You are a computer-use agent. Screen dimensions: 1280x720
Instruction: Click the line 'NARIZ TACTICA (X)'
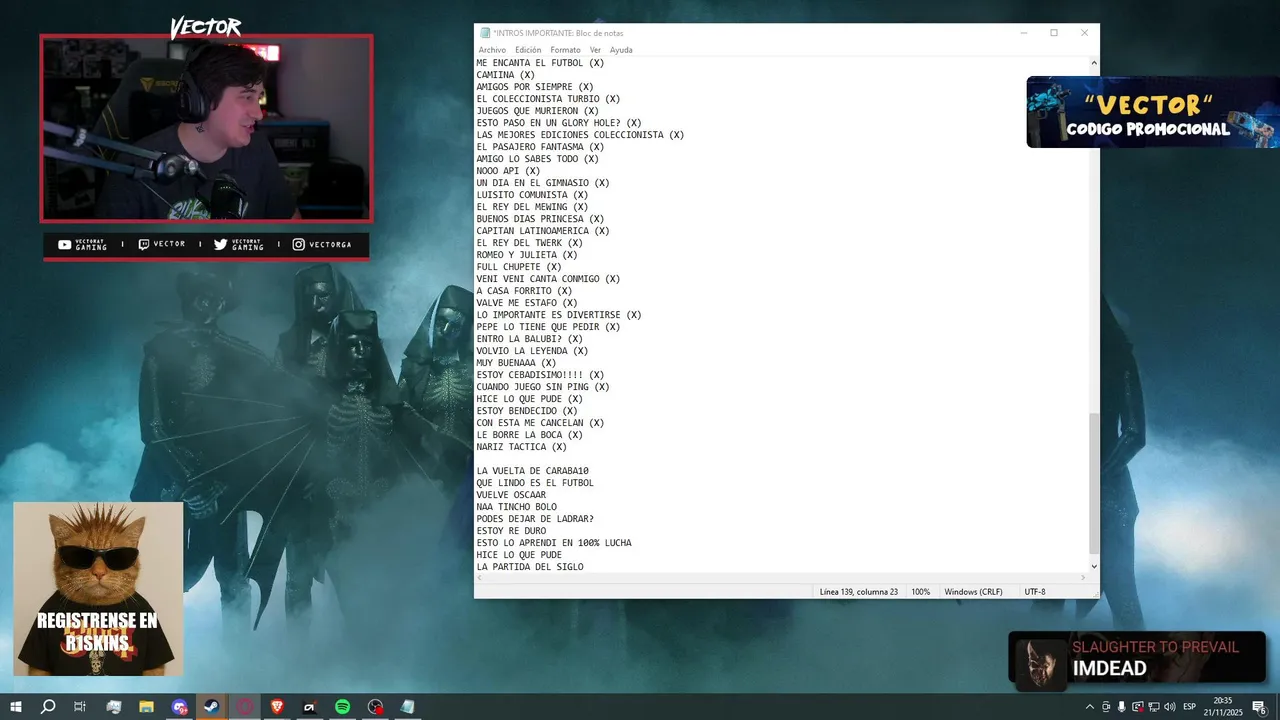click(x=521, y=447)
